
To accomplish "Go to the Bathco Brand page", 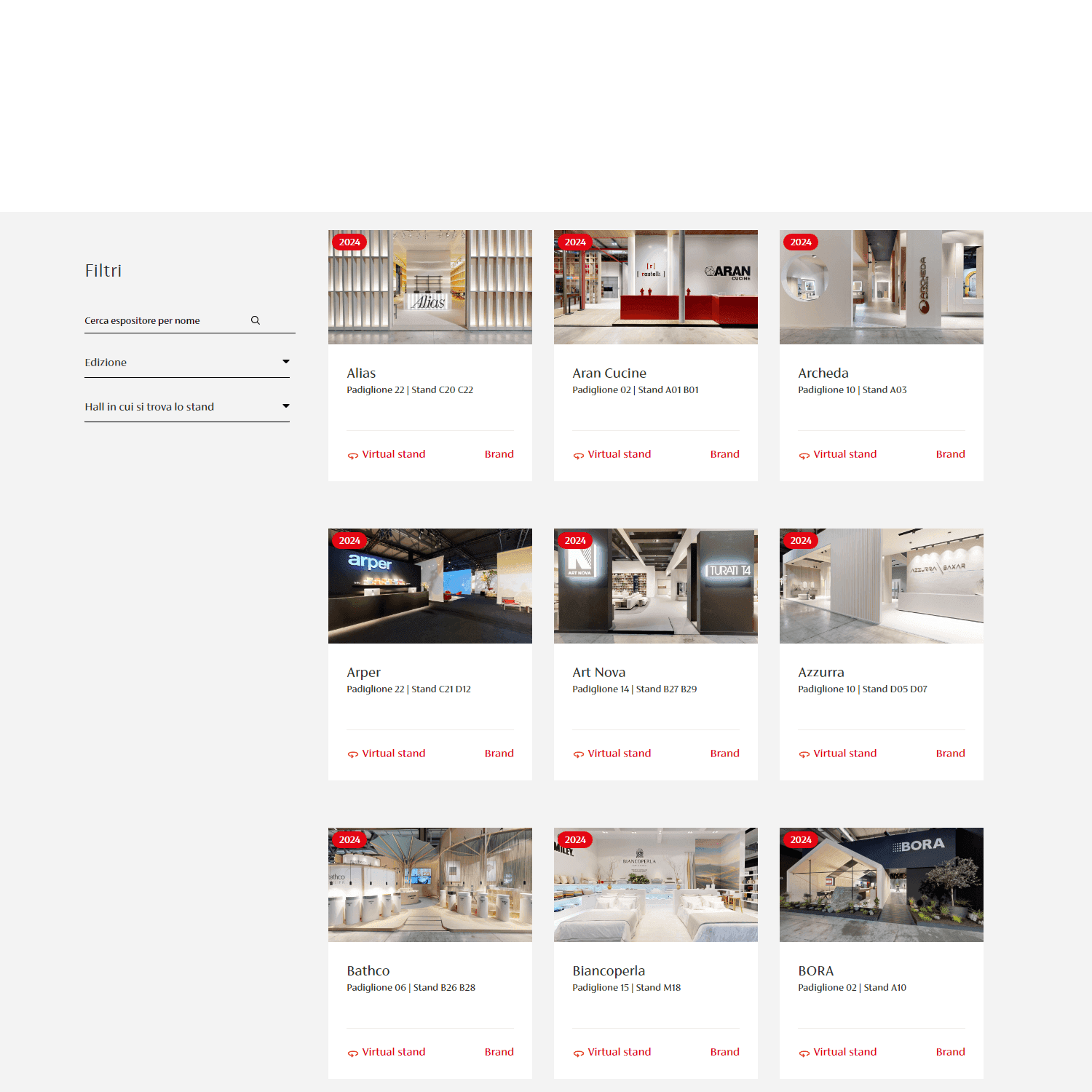I will pos(499,1052).
